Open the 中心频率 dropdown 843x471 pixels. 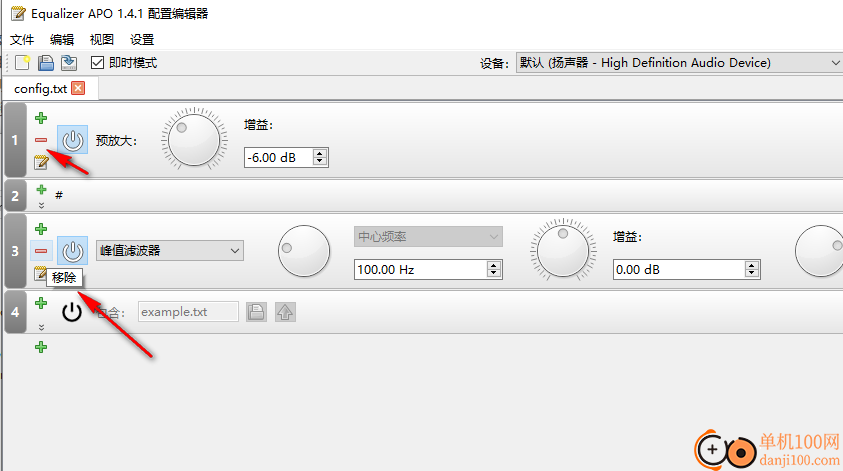pyautogui.click(x=428, y=237)
